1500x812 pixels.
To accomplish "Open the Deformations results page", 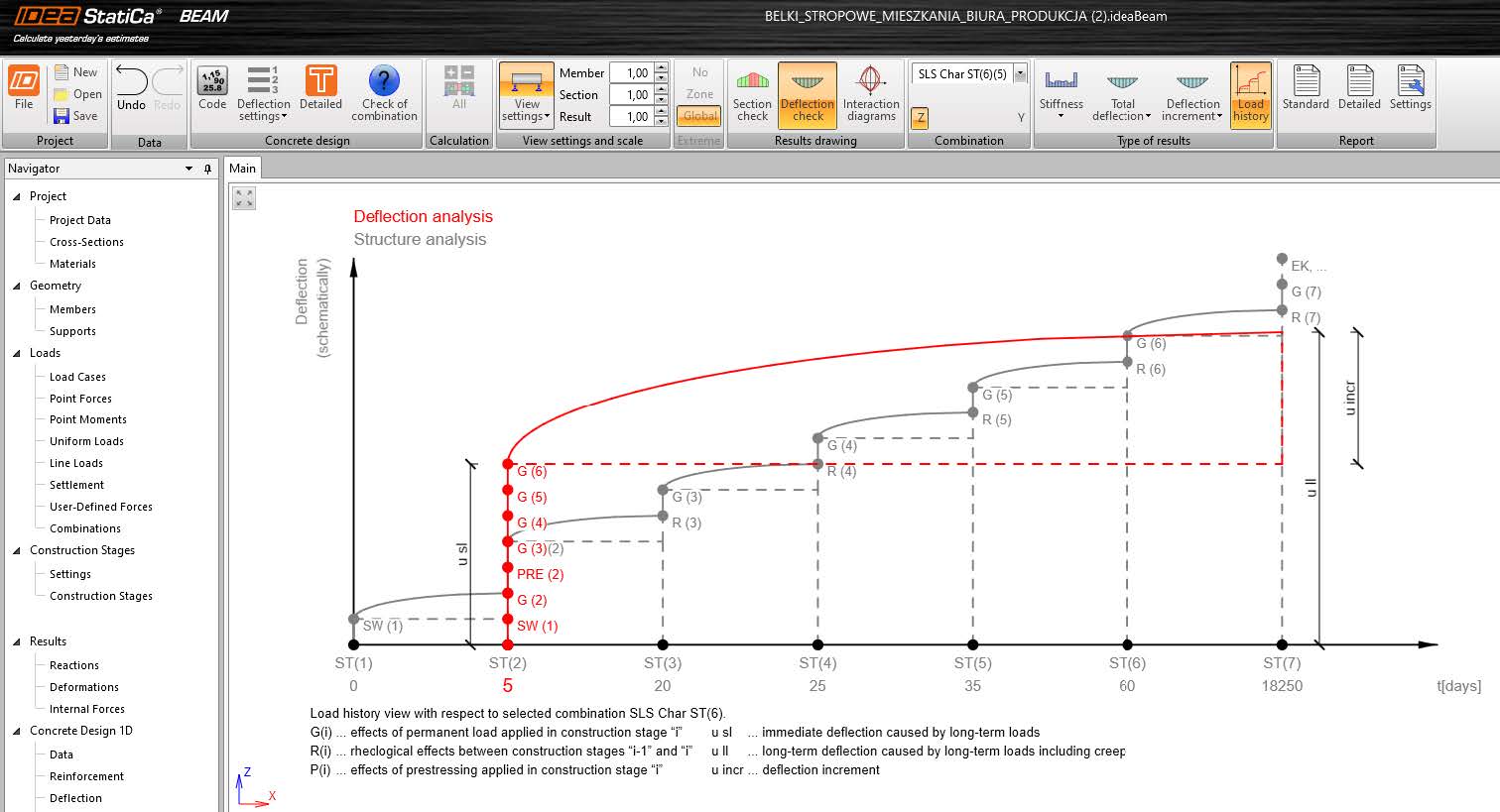I will 81,686.
